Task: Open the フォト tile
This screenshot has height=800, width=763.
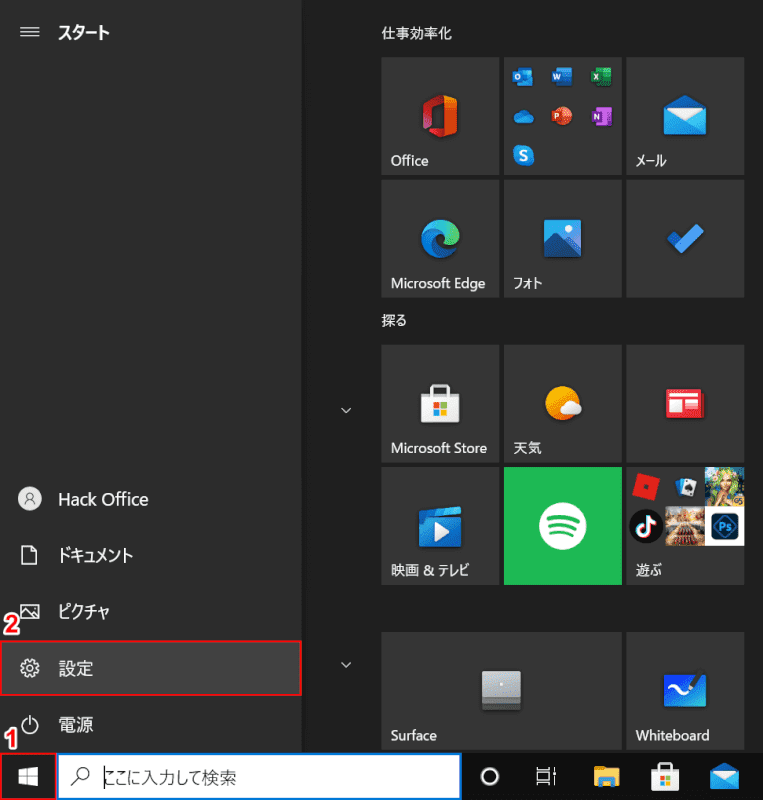Action: (562, 238)
